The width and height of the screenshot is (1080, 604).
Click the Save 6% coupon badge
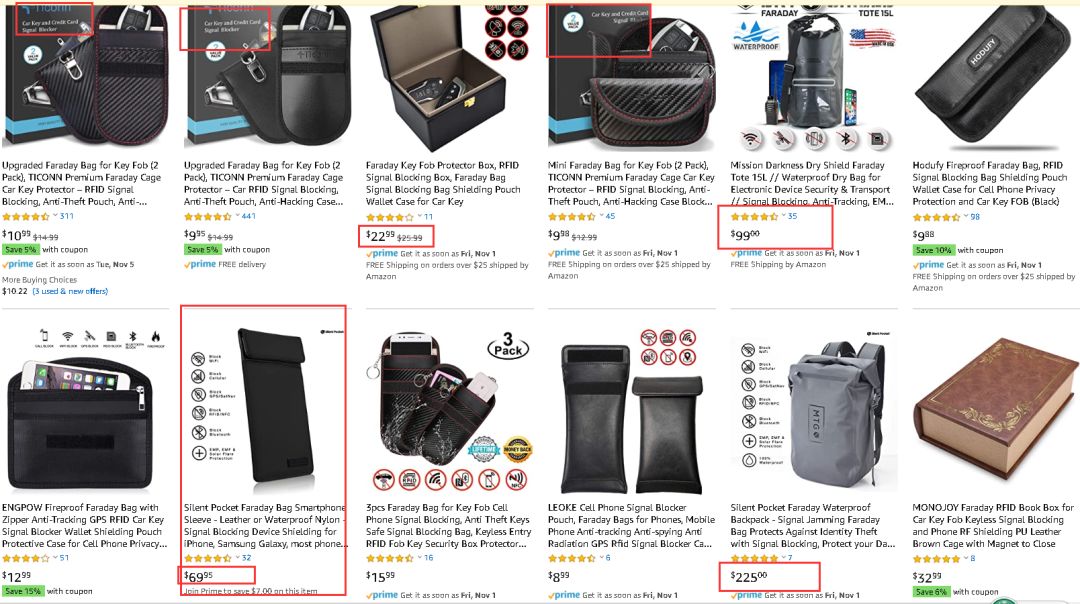pos(931,592)
